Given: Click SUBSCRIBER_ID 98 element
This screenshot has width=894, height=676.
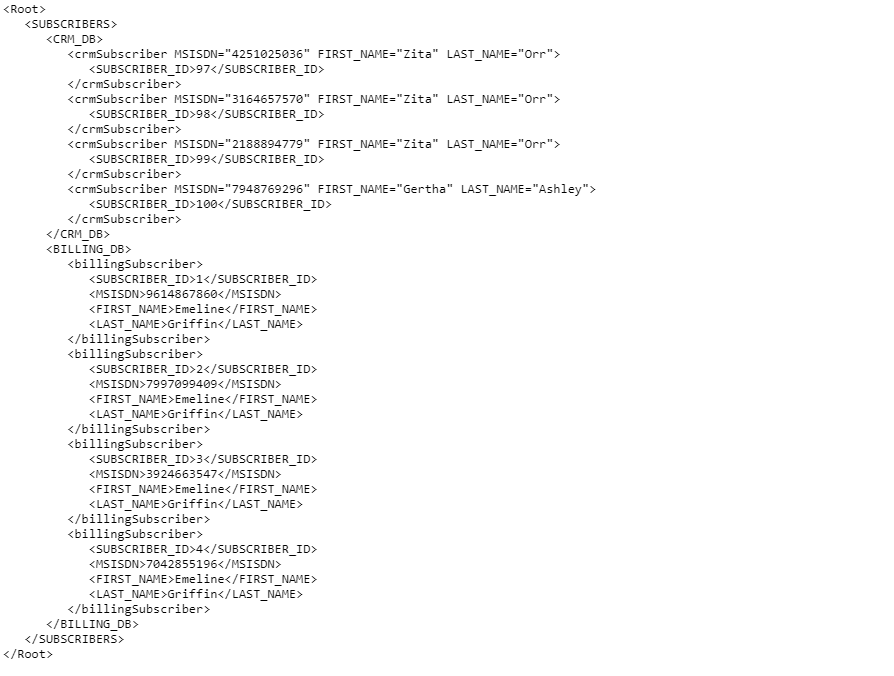Looking at the screenshot, I should [x=206, y=114].
